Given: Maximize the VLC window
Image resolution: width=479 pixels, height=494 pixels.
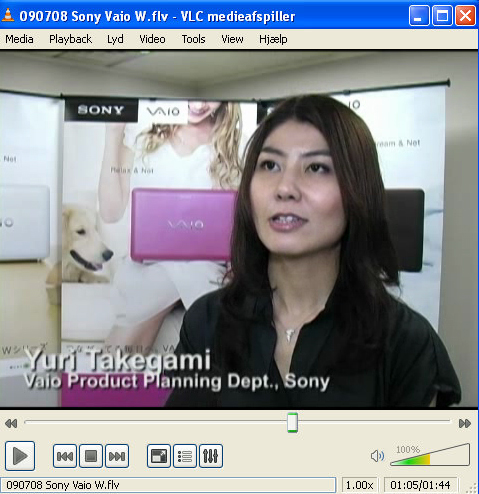Looking at the screenshot, I should tap(442, 15).
